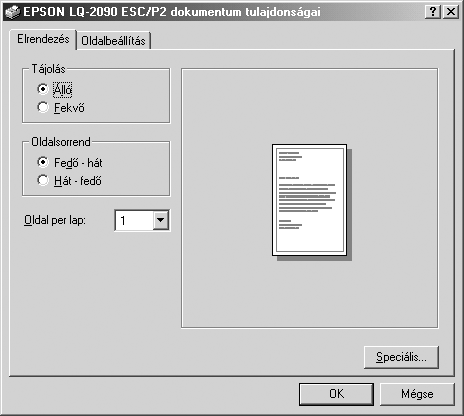
Task: Select the Álló orientation radio button
Action: tap(43, 89)
